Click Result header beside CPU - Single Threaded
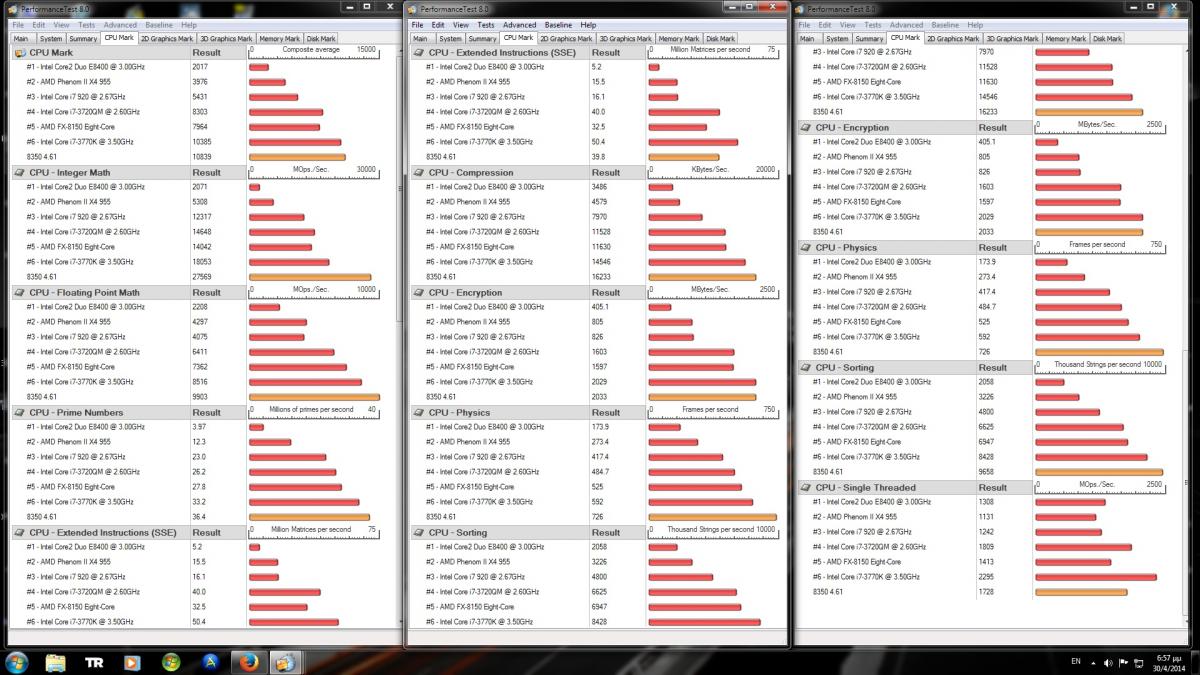The image size is (1200, 675). coord(993,487)
